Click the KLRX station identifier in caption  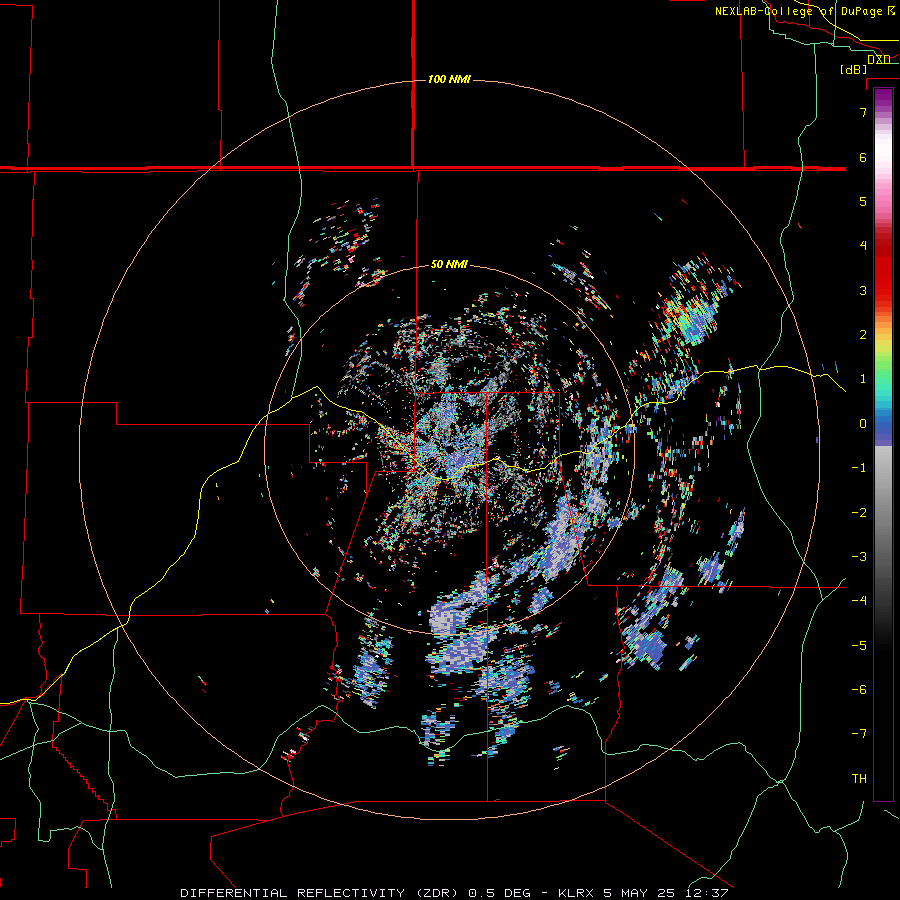tap(576, 893)
